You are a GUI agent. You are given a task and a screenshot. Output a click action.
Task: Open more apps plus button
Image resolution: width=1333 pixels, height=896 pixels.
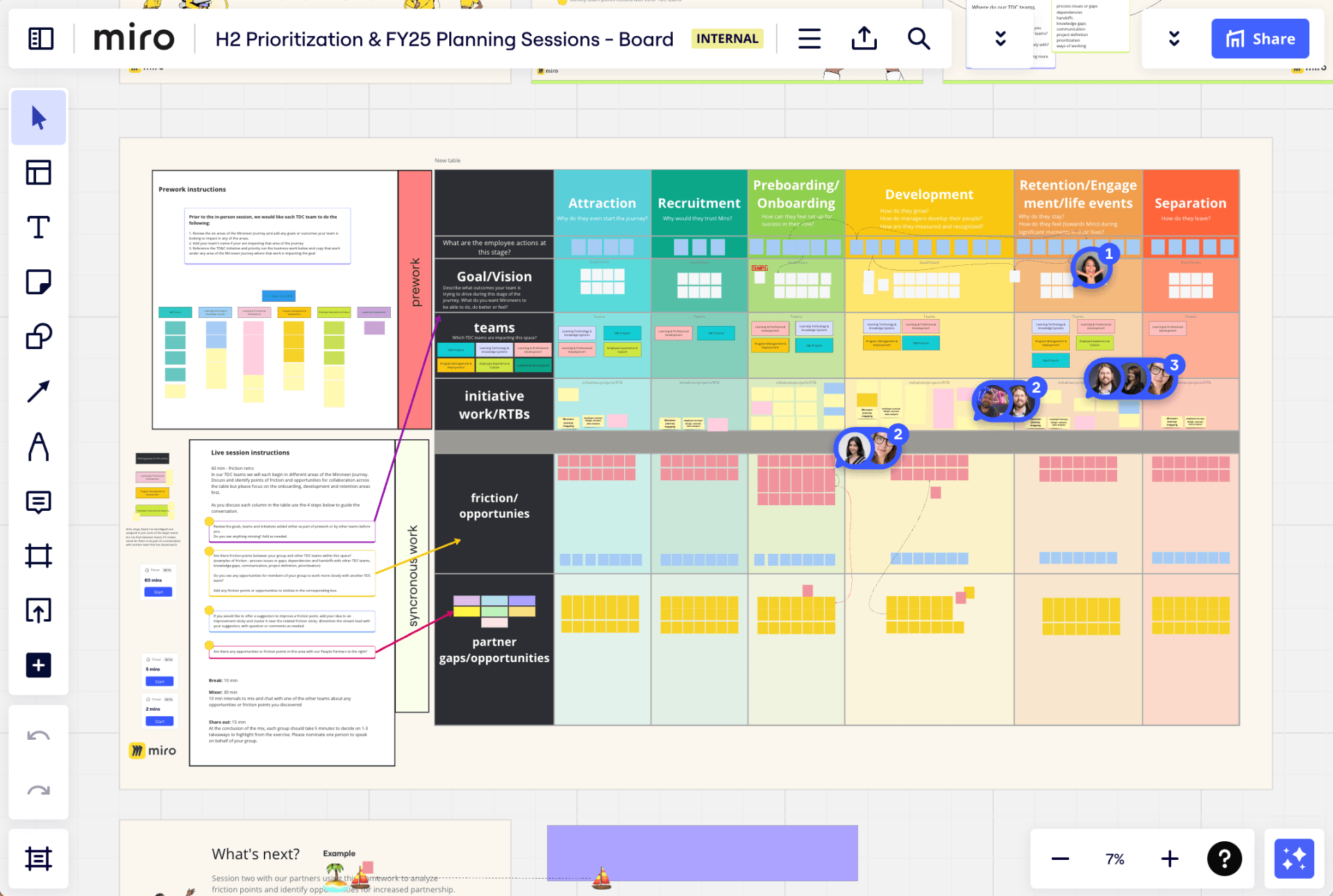click(x=39, y=666)
